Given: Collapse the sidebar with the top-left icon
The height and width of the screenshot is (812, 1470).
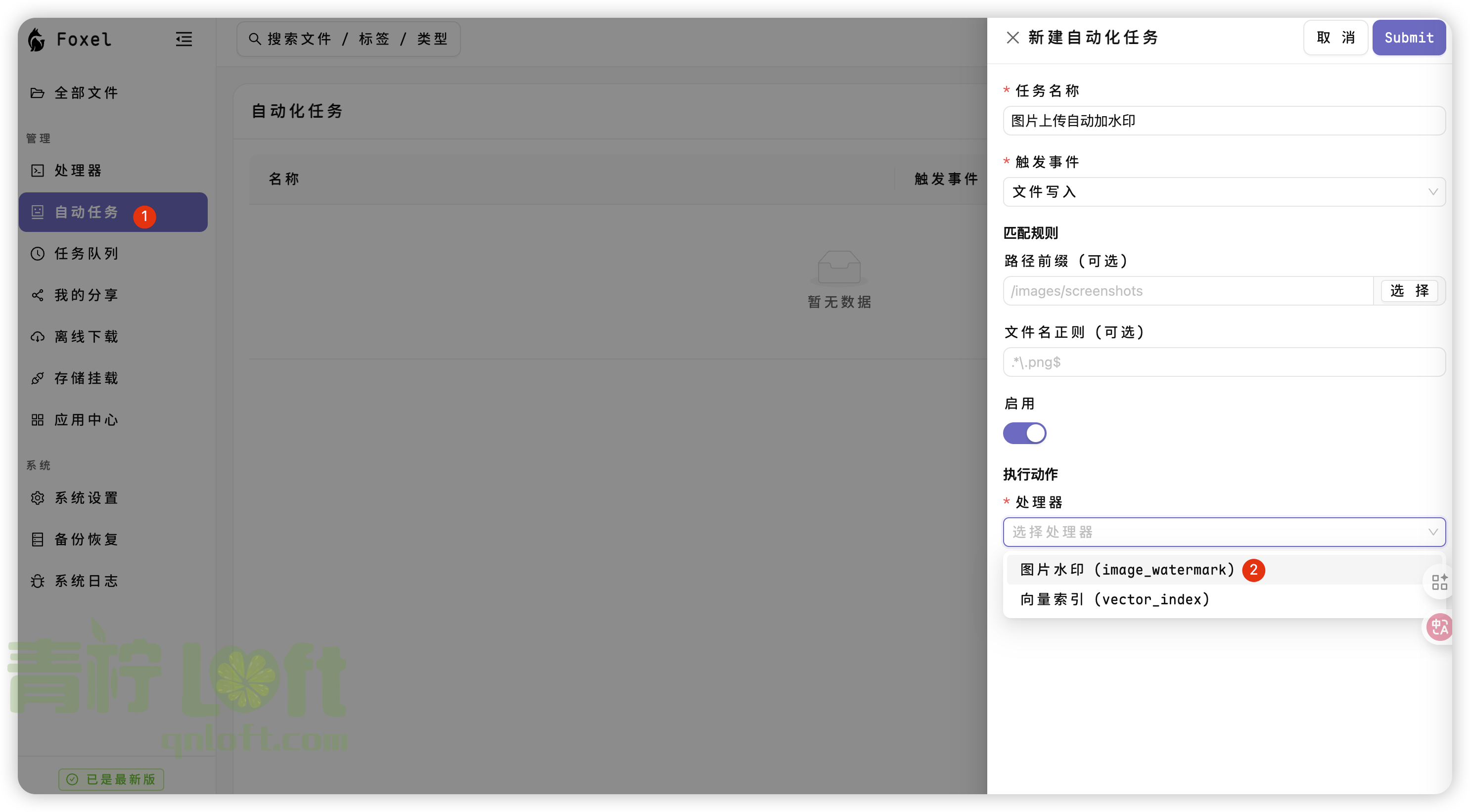Looking at the screenshot, I should [184, 39].
